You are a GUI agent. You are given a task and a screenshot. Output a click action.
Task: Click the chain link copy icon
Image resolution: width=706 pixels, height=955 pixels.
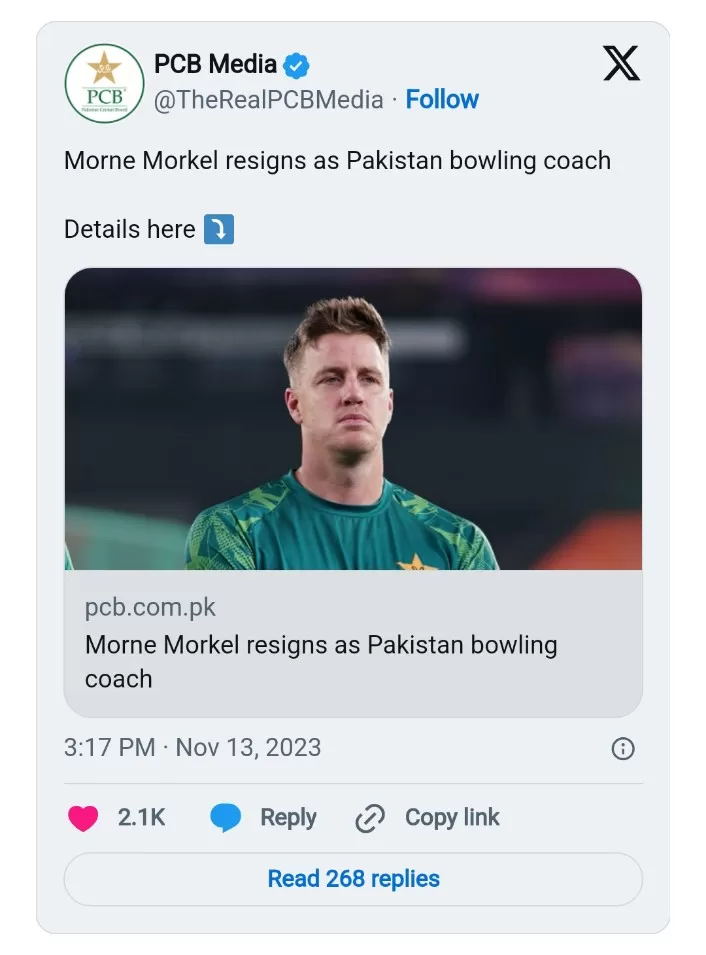370,819
